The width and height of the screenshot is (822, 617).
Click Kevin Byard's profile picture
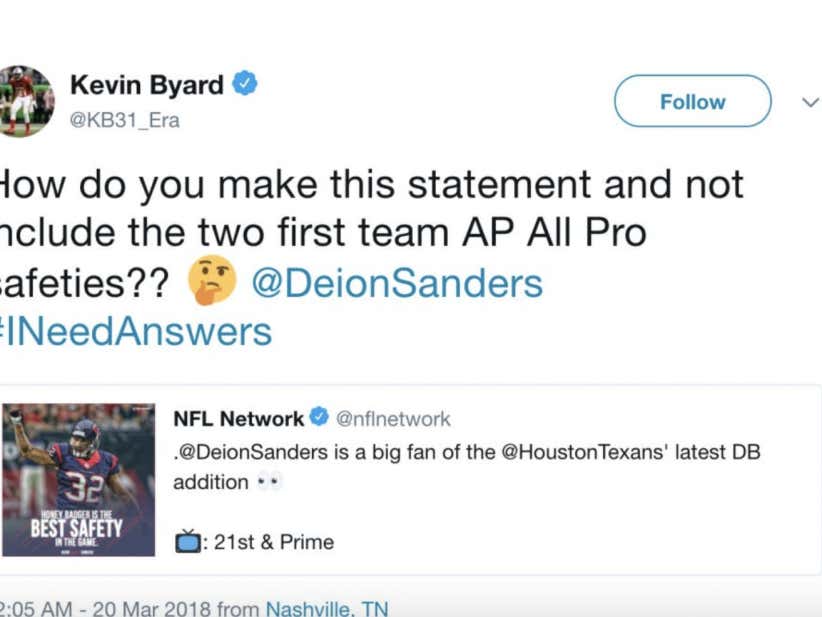click(25, 100)
